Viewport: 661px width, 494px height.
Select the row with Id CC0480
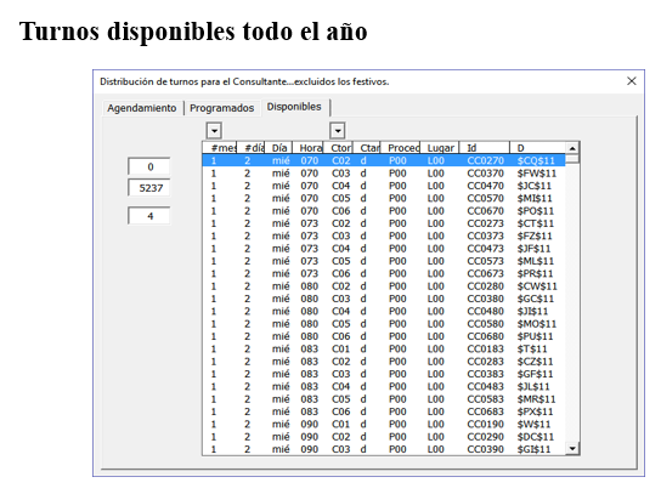coord(384,311)
